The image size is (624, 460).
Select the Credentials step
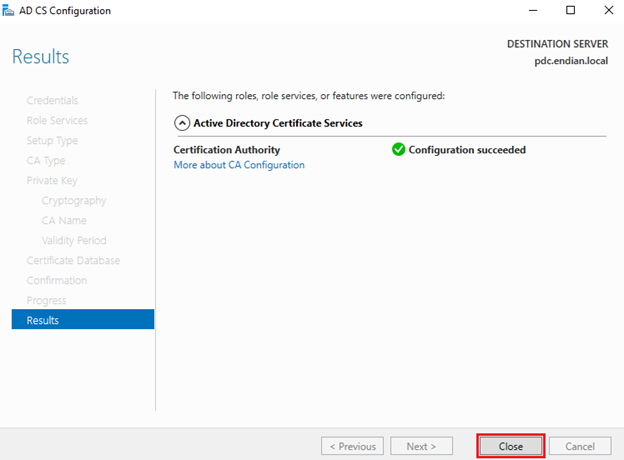pos(52,100)
